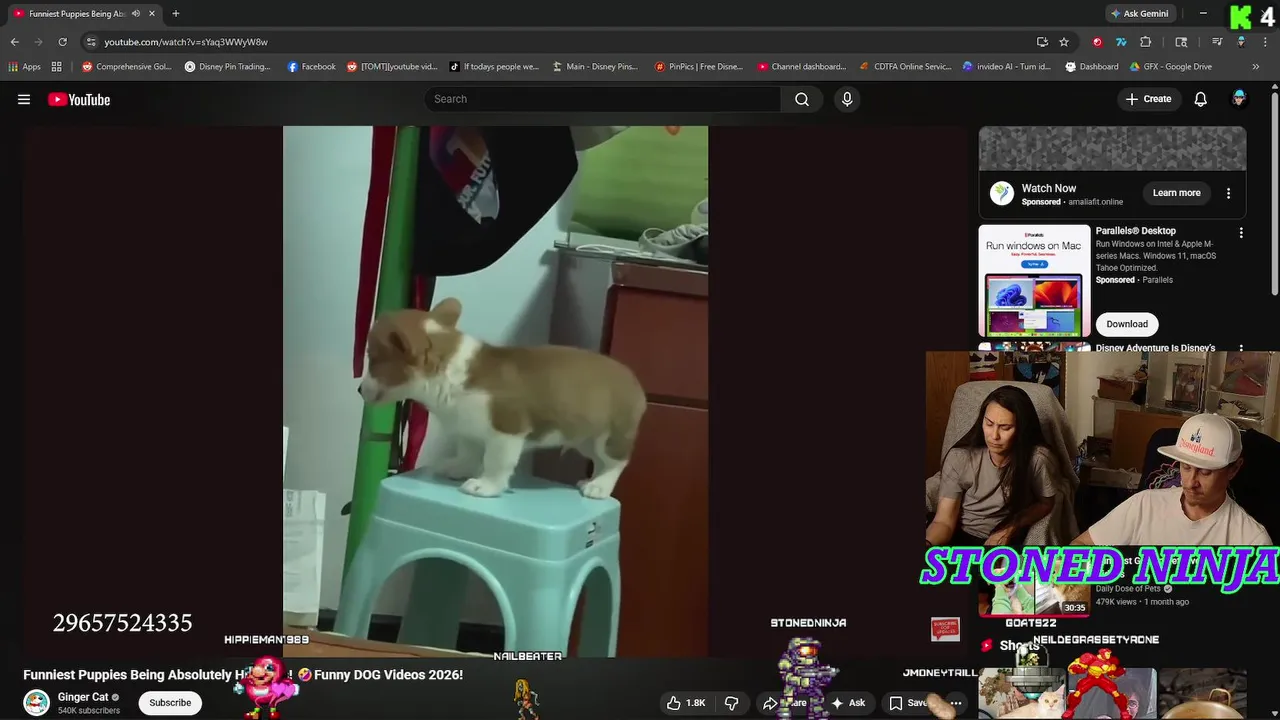The width and height of the screenshot is (1280, 720).
Task: Save the video to a playlist
Action: (x=908, y=703)
